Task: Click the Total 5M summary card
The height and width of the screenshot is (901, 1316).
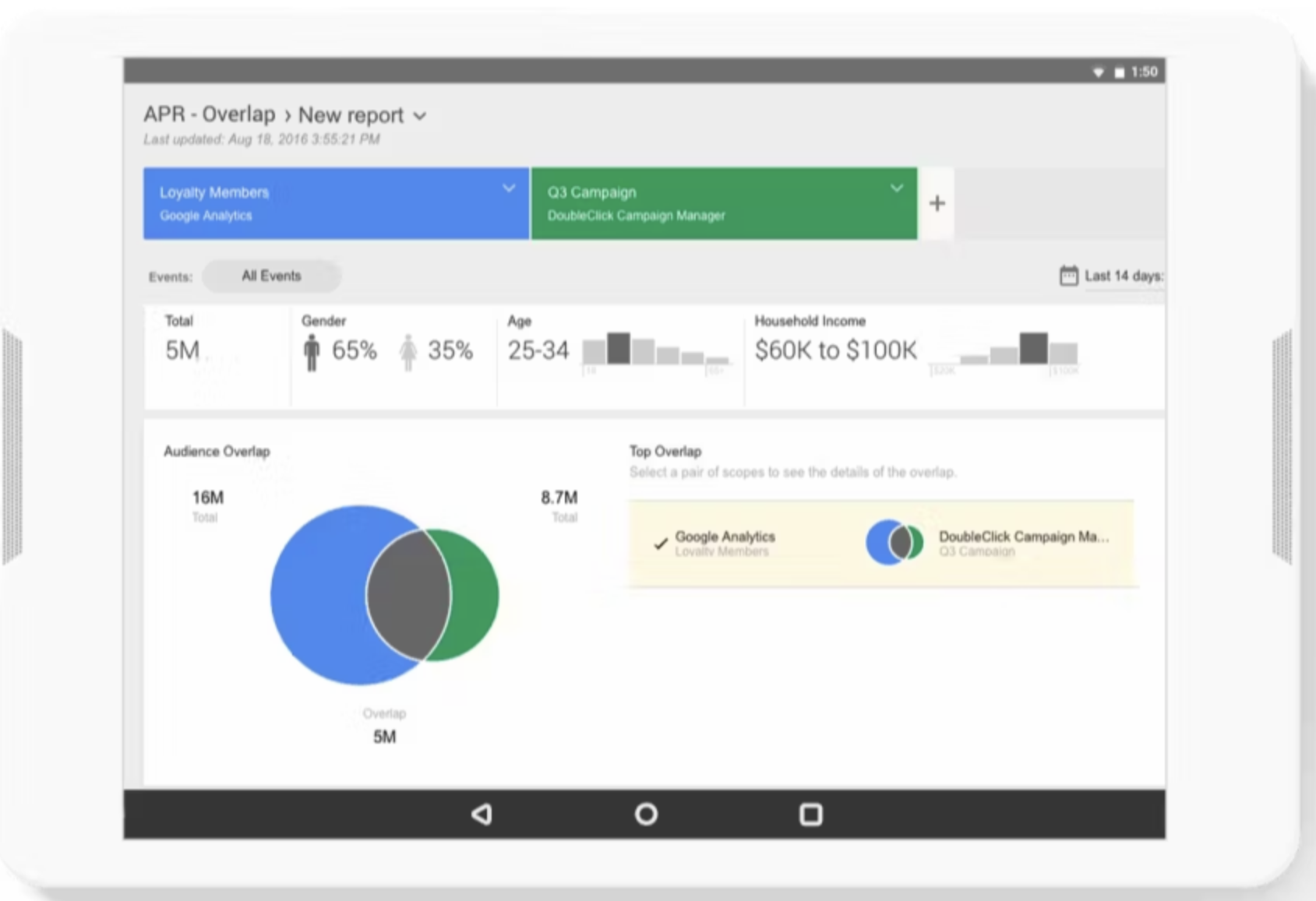Action: click(x=217, y=356)
